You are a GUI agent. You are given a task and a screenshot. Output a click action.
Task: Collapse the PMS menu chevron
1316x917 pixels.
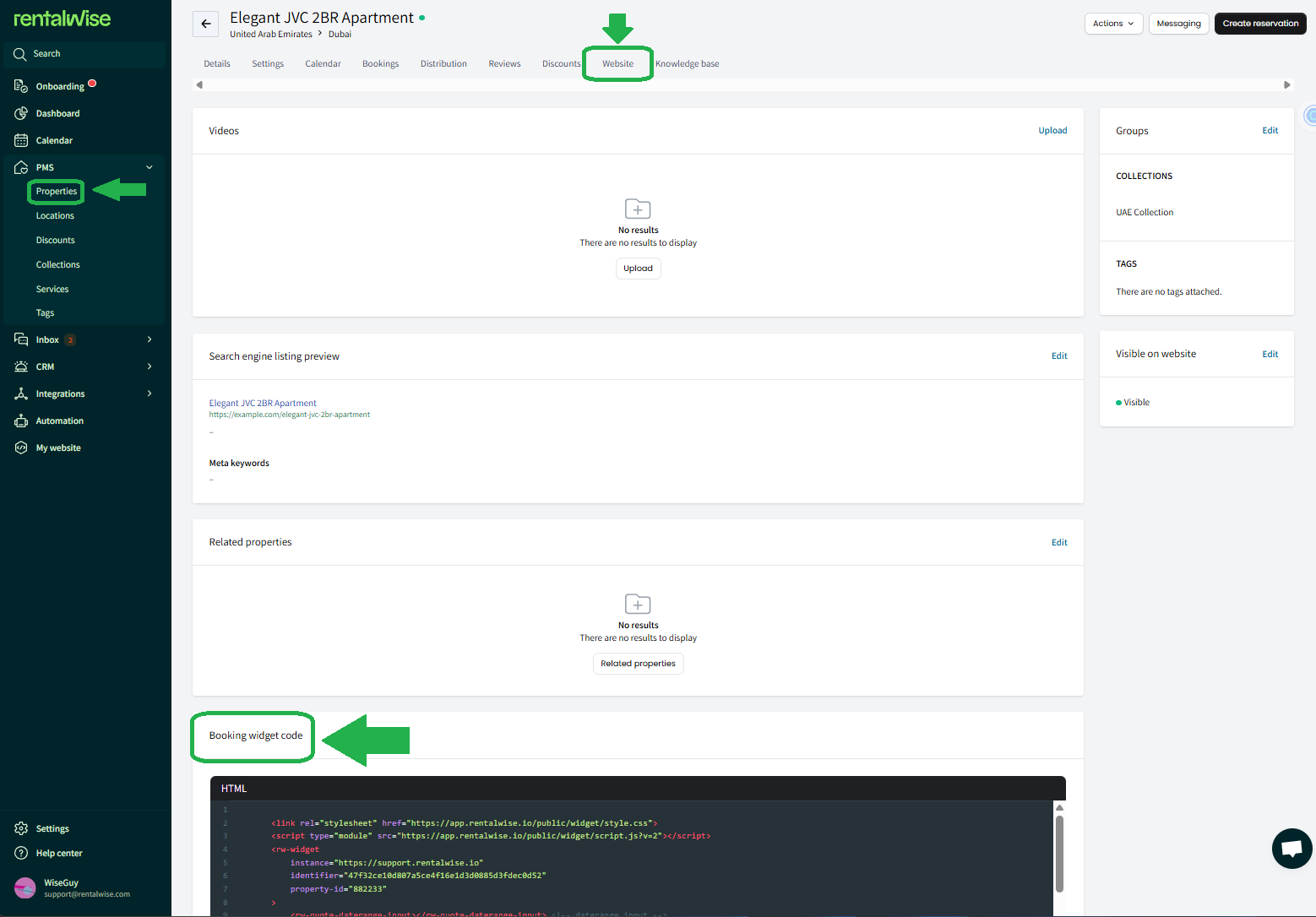click(x=150, y=167)
